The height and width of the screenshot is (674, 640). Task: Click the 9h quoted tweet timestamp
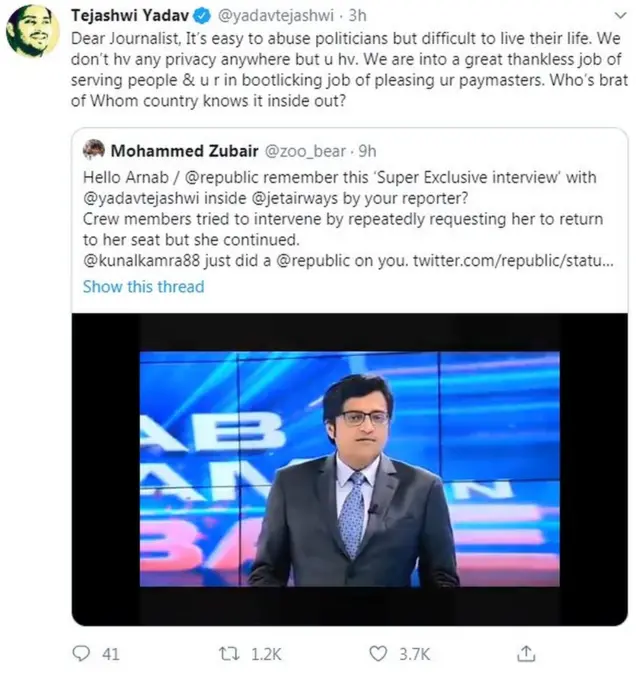point(367,151)
